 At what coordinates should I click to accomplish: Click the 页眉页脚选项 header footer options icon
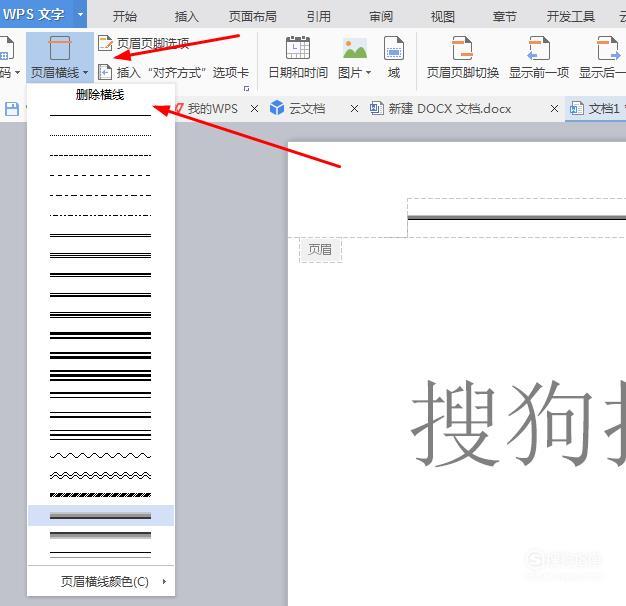[105, 43]
